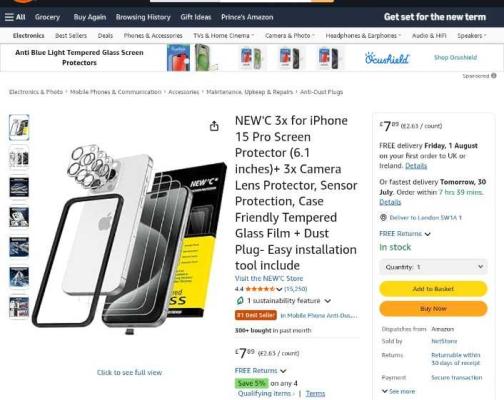504x400 pixels.
Task: Select the third product image thumbnail
Action: click(x=19, y=187)
